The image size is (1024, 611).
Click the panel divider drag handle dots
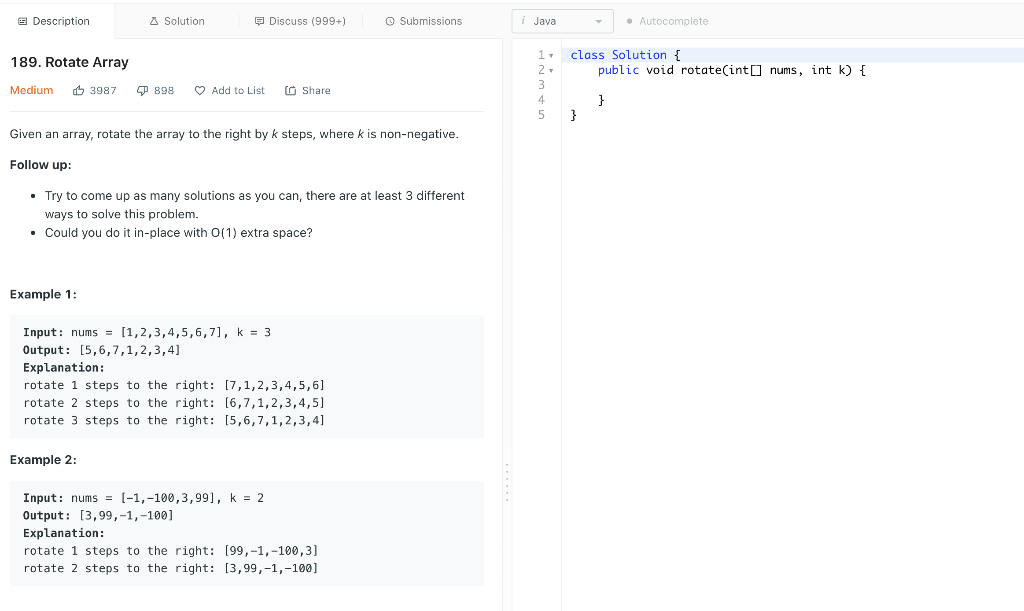pyautogui.click(x=507, y=482)
